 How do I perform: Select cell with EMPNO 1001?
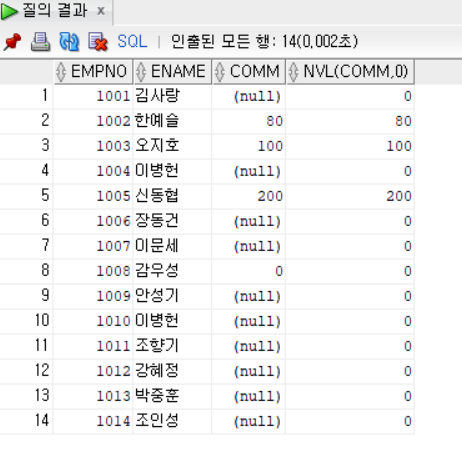(x=93, y=96)
